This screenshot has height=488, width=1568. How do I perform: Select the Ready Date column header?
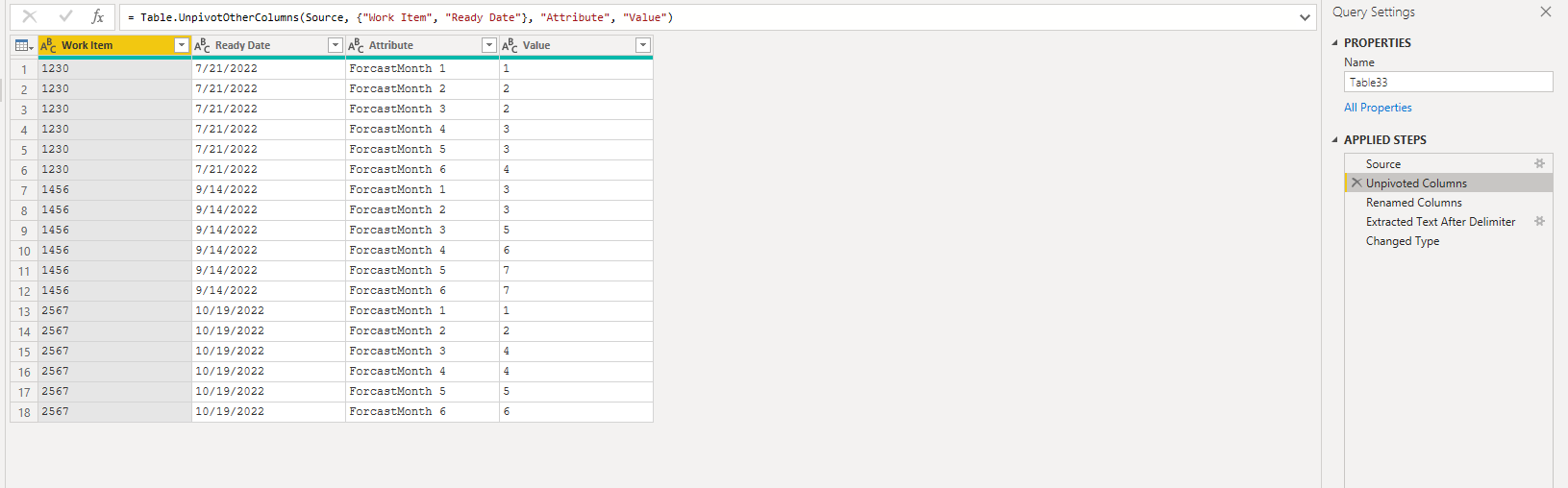pos(268,45)
